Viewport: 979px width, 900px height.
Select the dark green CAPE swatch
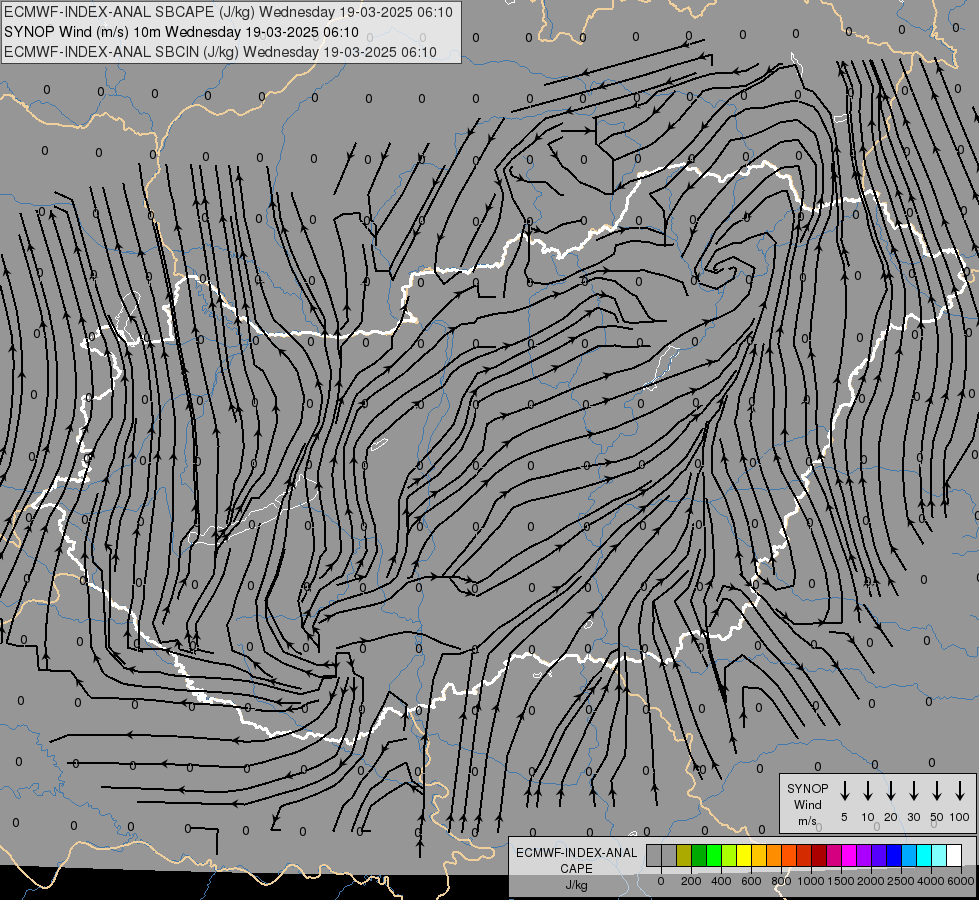(699, 855)
